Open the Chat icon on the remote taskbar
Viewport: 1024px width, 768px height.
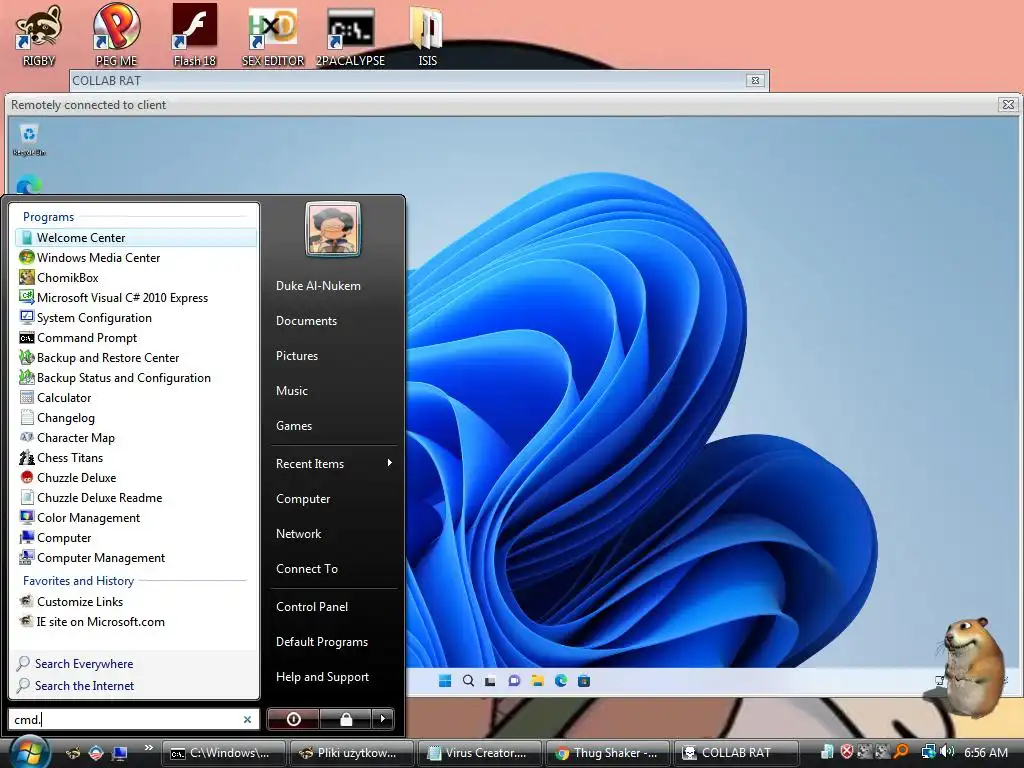point(514,681)
